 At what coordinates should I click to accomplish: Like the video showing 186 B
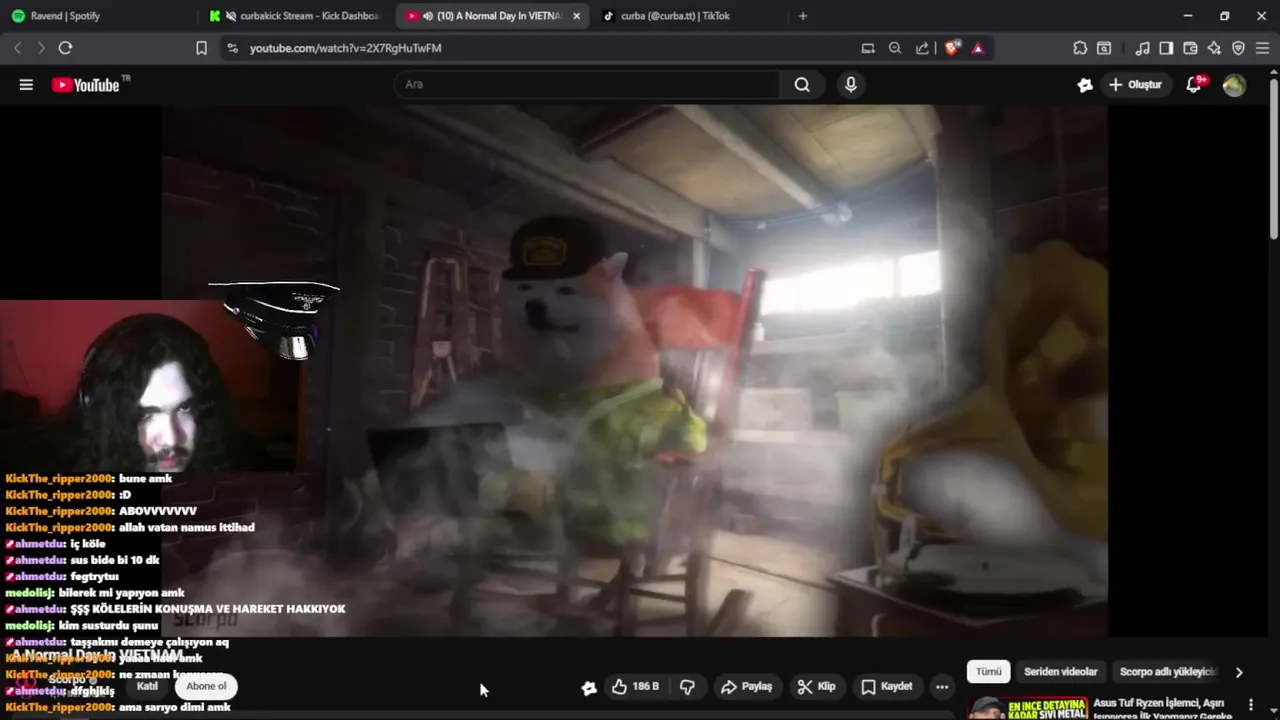pyautogui.click(x=635, y=687)
